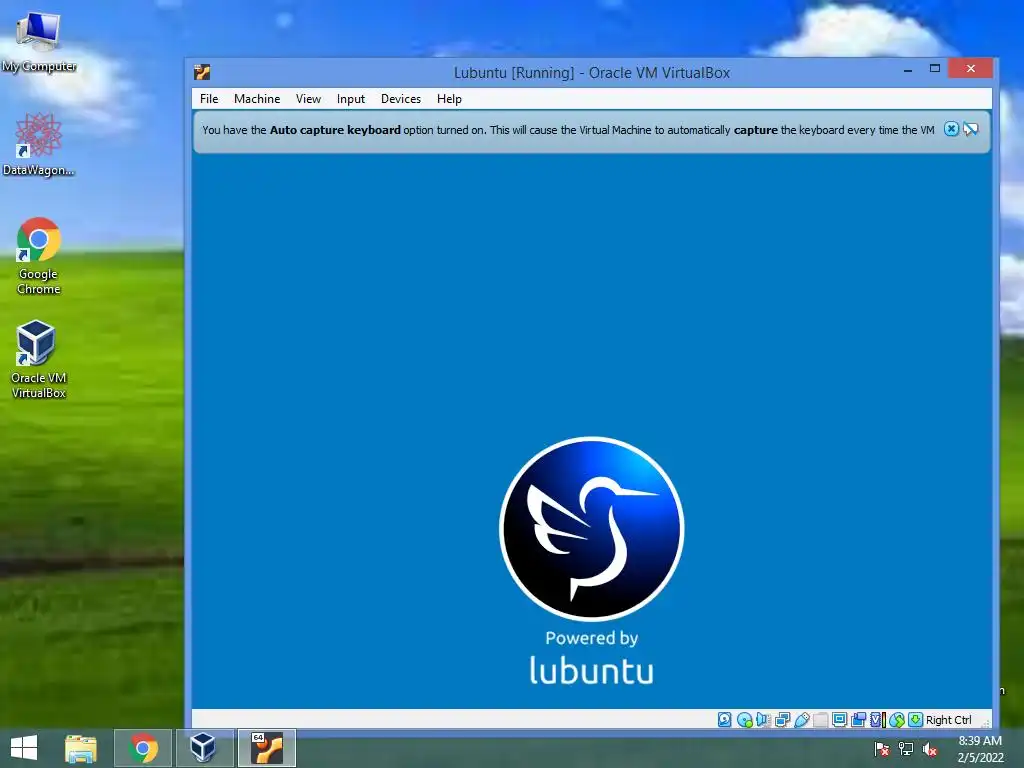This screenshot has width=1024, height=768.
Task: Open the File menu in VirtualBox
Action: coord(209,99)
